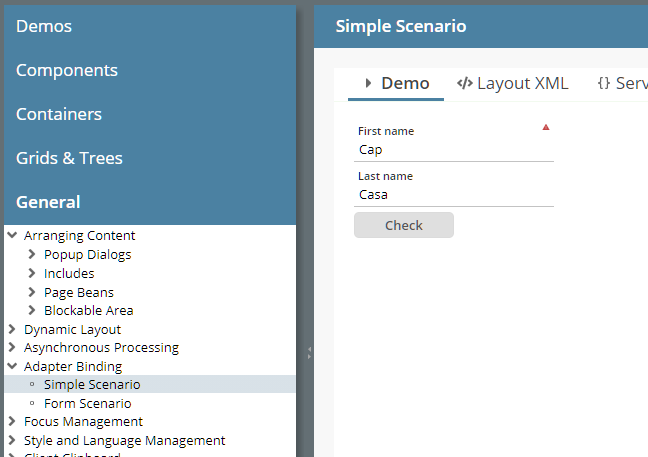Viewport: 648px width, 457px height.
Task: Expand the Dynamic Layout node
Action: coord(12,329)
